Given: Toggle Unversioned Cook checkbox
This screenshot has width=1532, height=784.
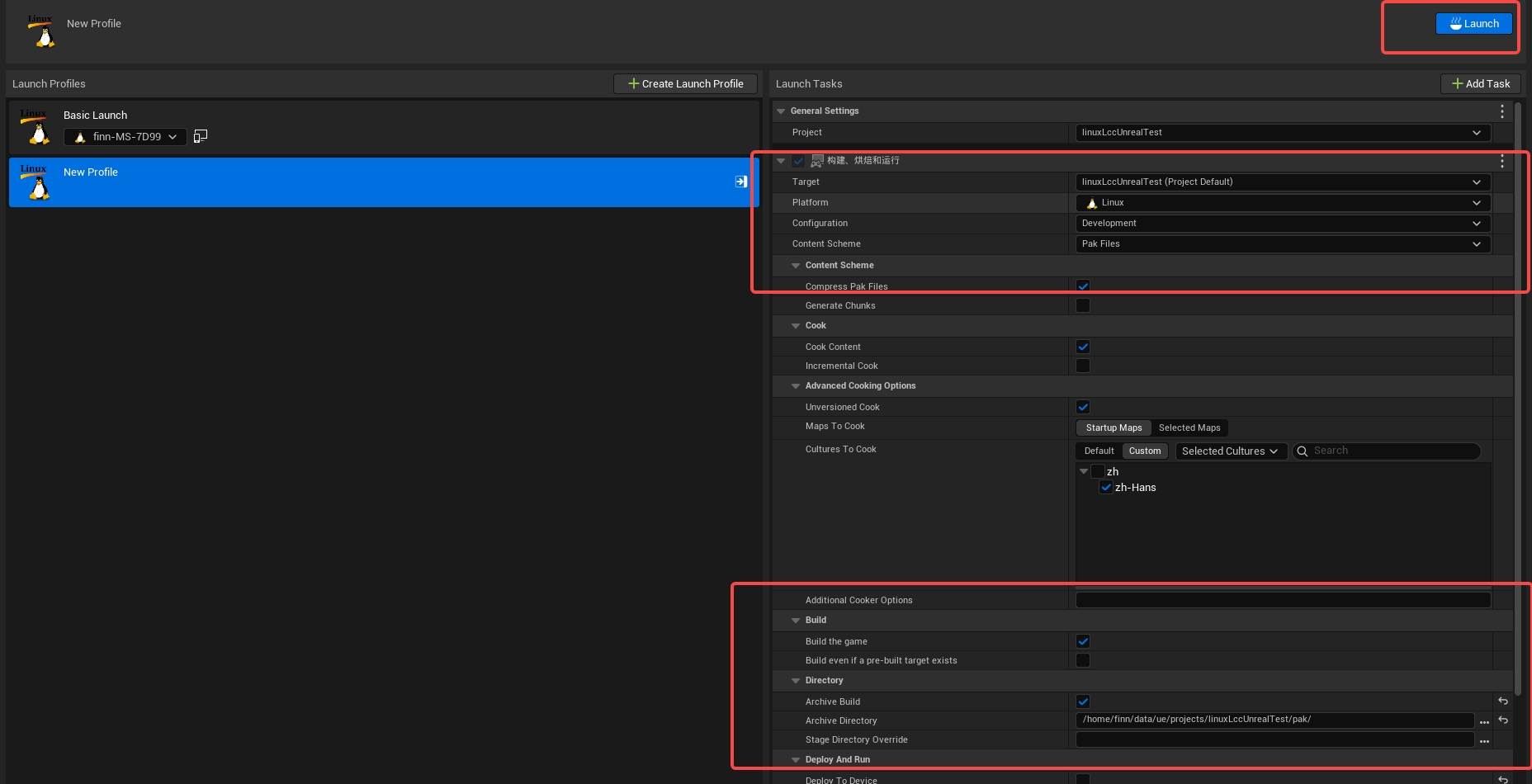Looking at the screenshot, I should (x=1083, y=407).
